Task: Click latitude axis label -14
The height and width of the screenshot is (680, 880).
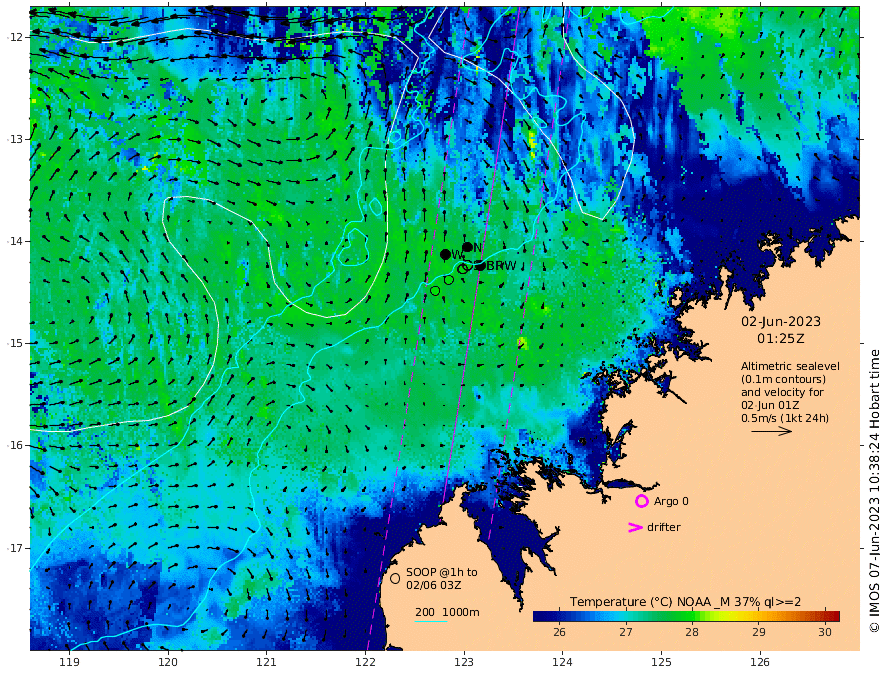Action: 16,241
